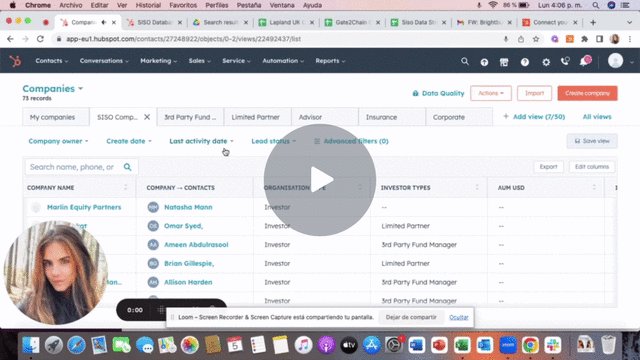Screen dimensions: 640x360
Task: Open the Last activity date filter dropdown
Action: click(201, 141)
